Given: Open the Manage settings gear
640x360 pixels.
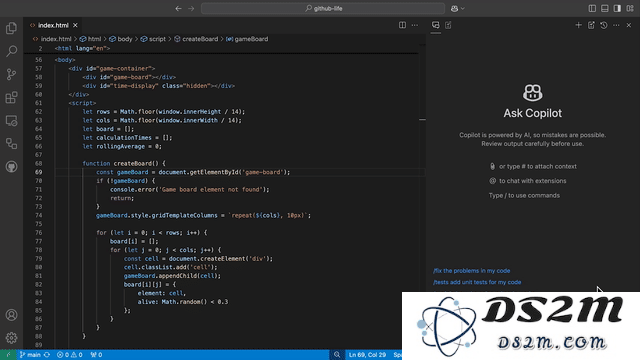Looking at the screenshot, I should [11, 338].
